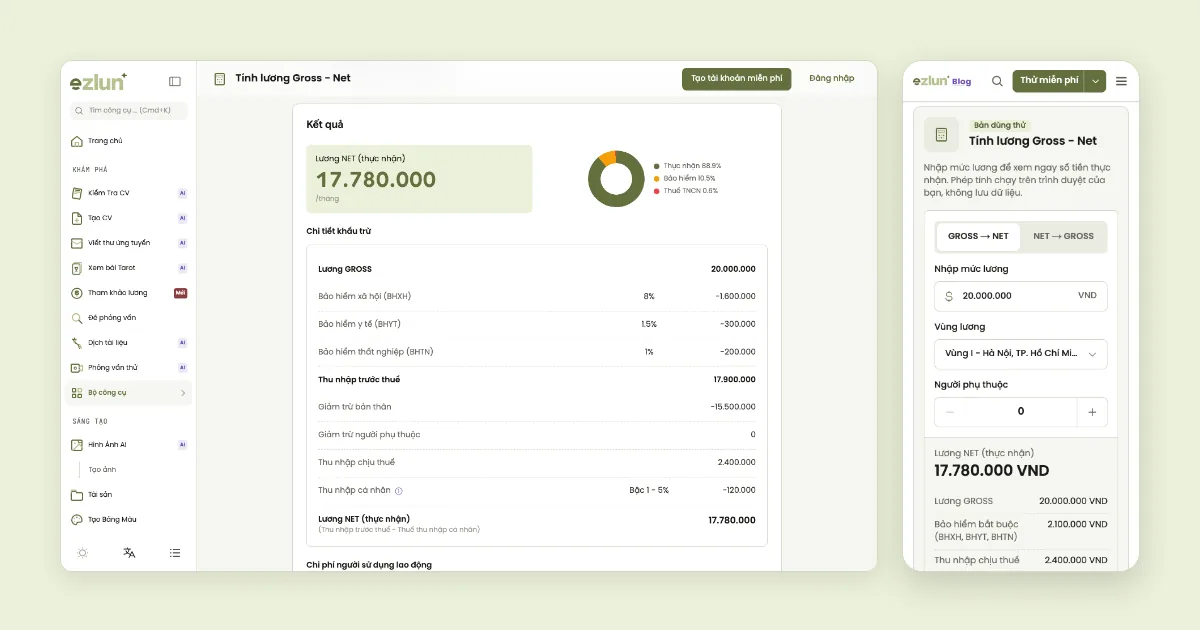Click the Bảo hiểm 10.5% legend entry
Screen dimensions: 1200x630
click(x=685, y=178)
